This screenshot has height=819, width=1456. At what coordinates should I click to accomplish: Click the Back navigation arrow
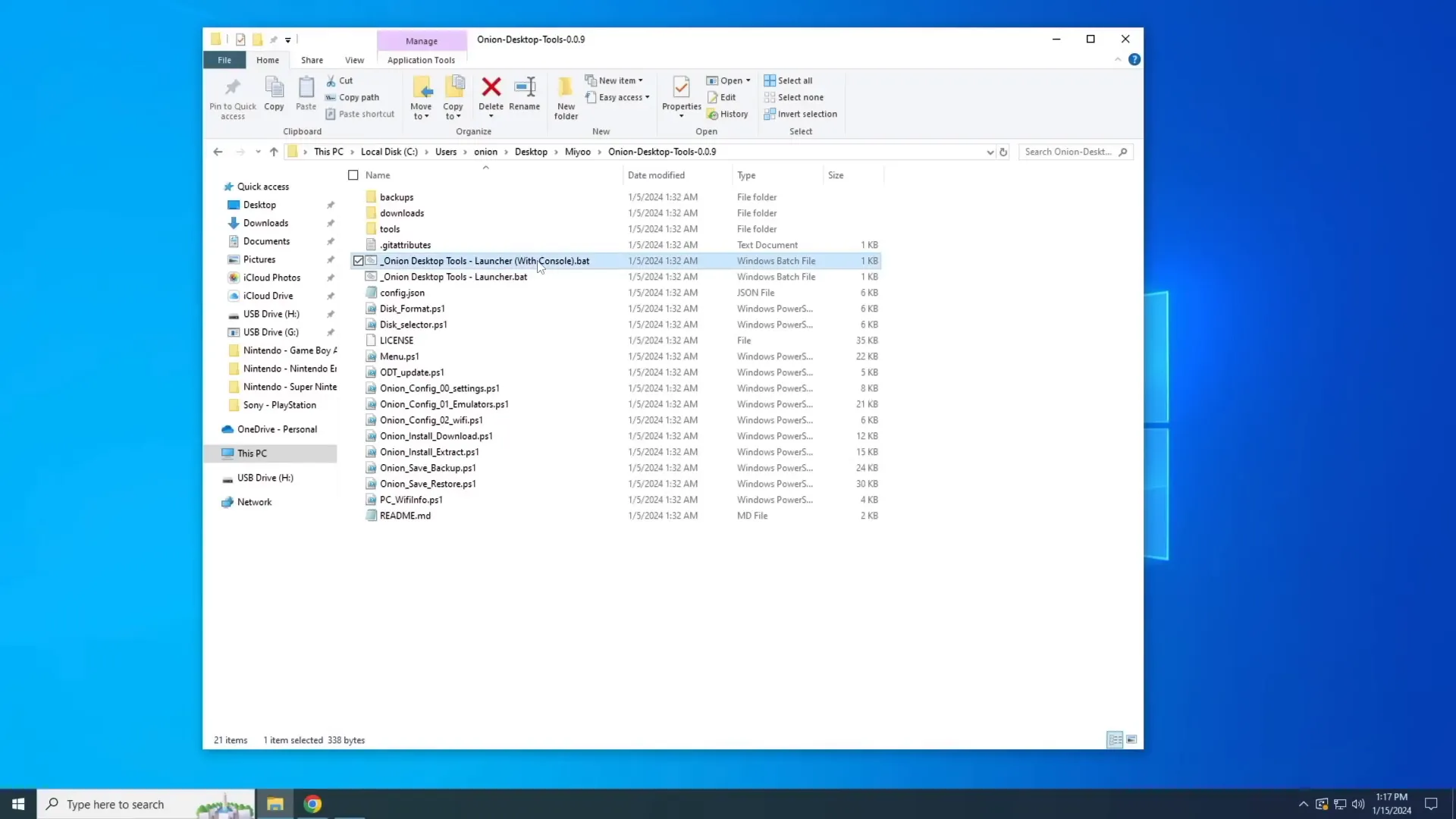218,152
